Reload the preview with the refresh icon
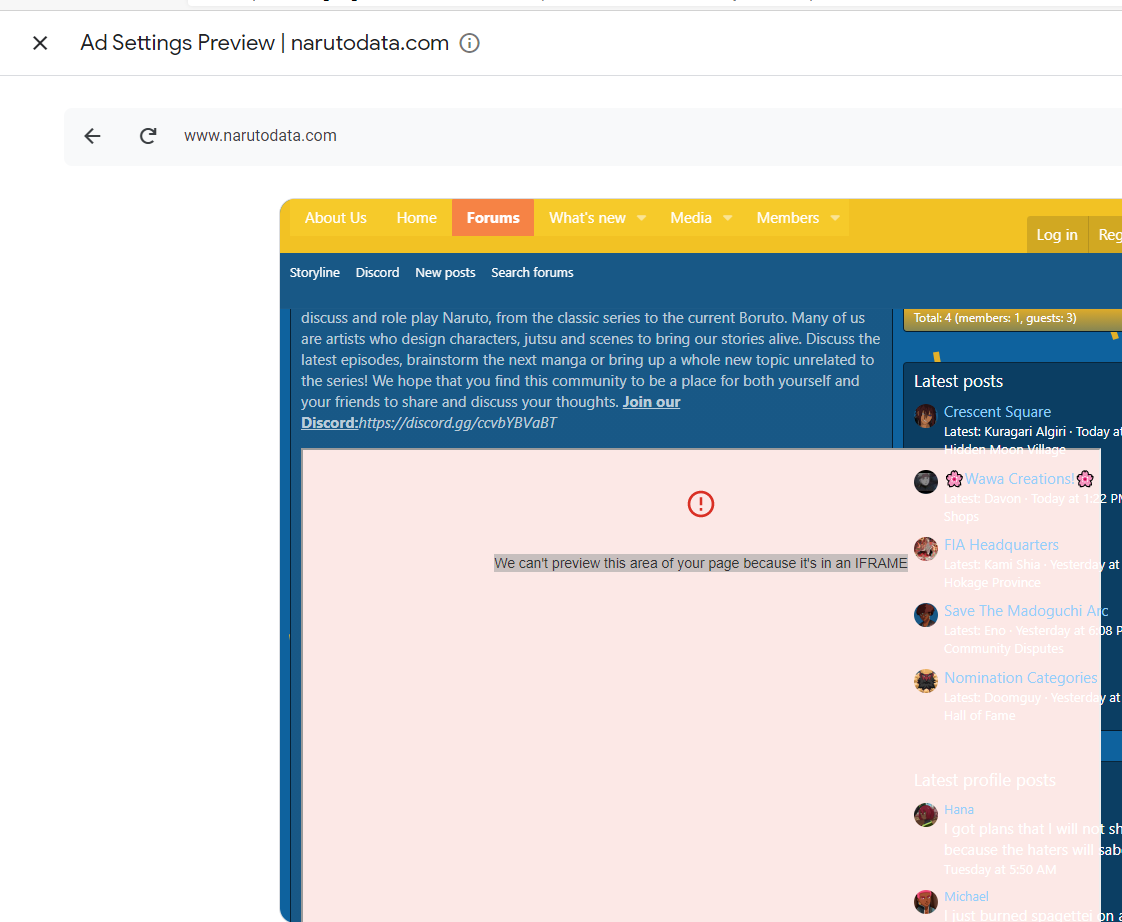 (148, 136)
